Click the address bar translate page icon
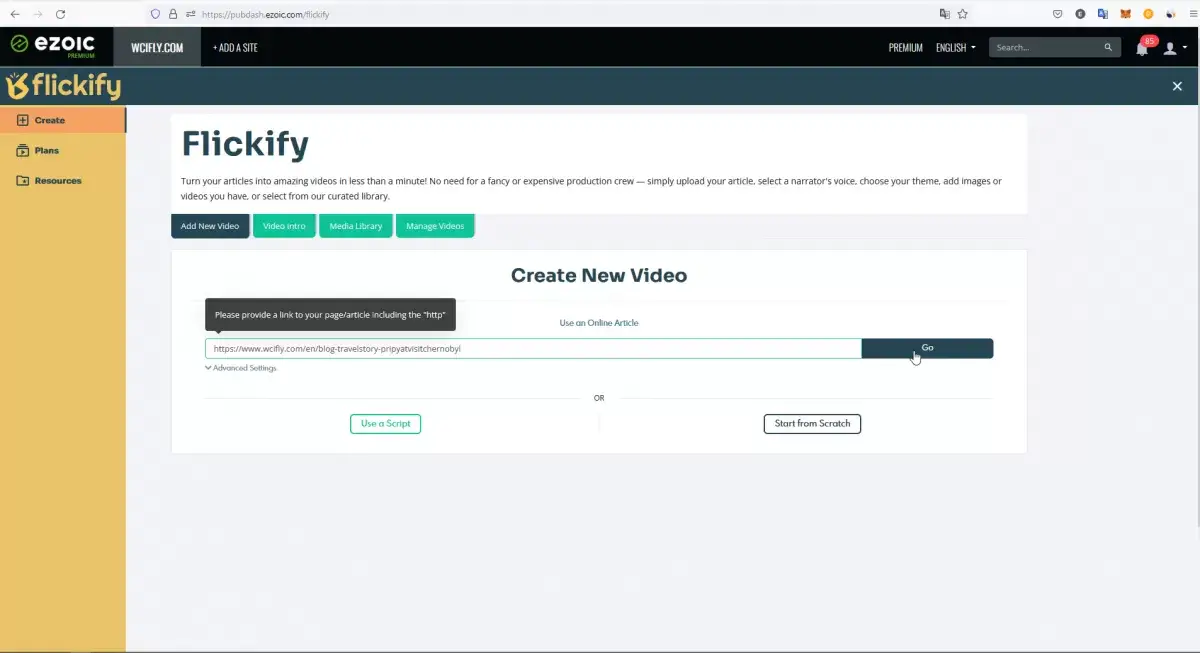The height and width of the screenshot is (653, 1200). click(944, 14)
